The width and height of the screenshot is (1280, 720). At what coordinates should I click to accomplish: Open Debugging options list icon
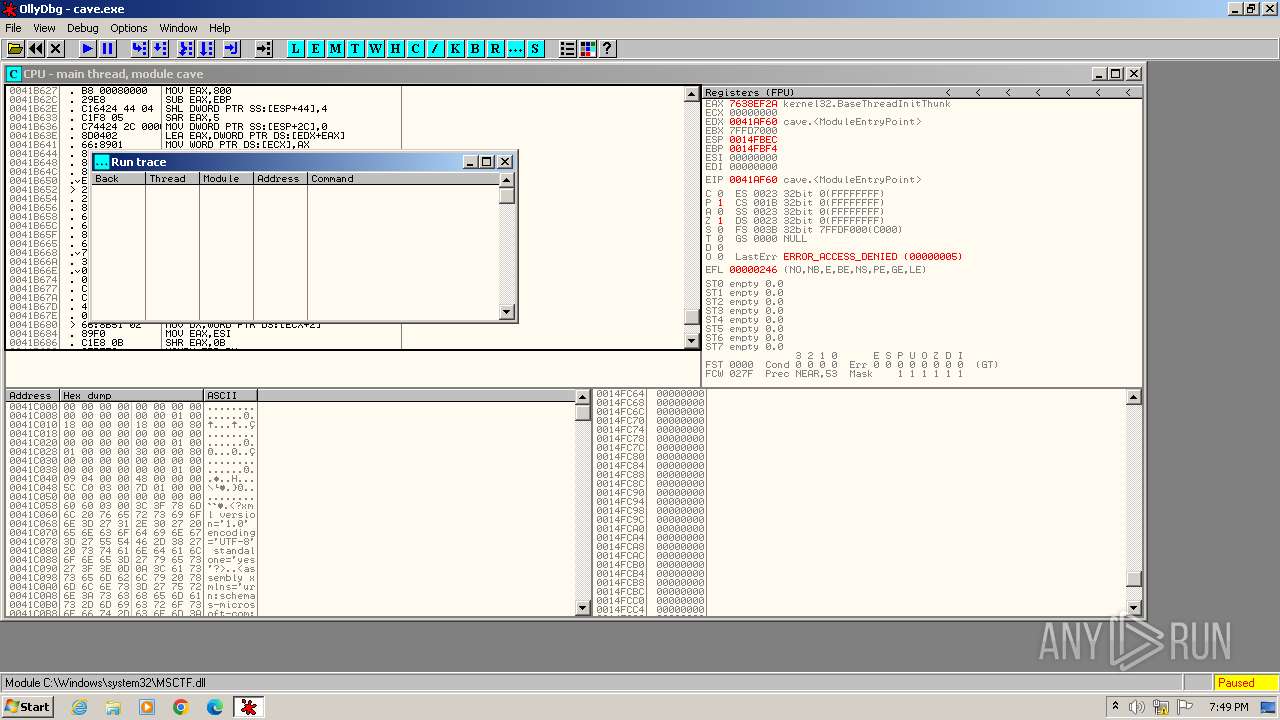[x=567, y=48]
